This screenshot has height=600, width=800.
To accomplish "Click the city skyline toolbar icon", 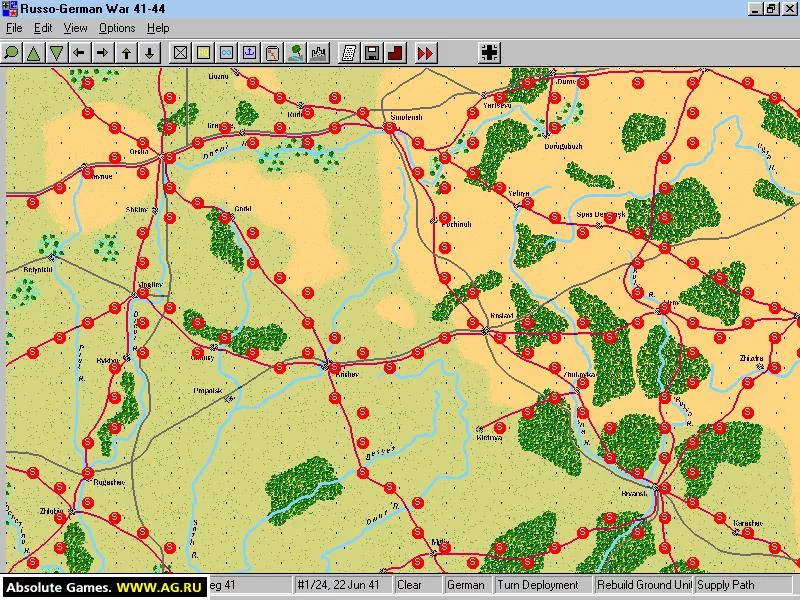I will click(319, 53).
